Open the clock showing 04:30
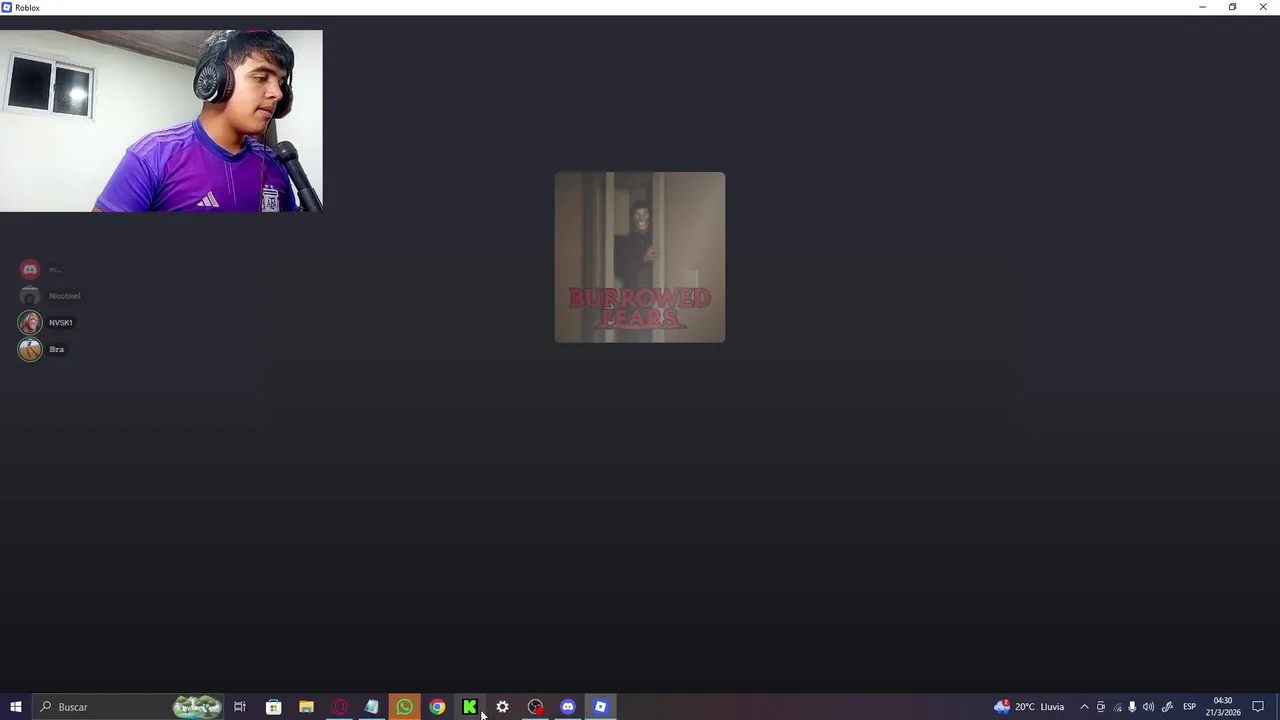The height and width of the screenshot is (720, 1280). (x=1222, y=707)
